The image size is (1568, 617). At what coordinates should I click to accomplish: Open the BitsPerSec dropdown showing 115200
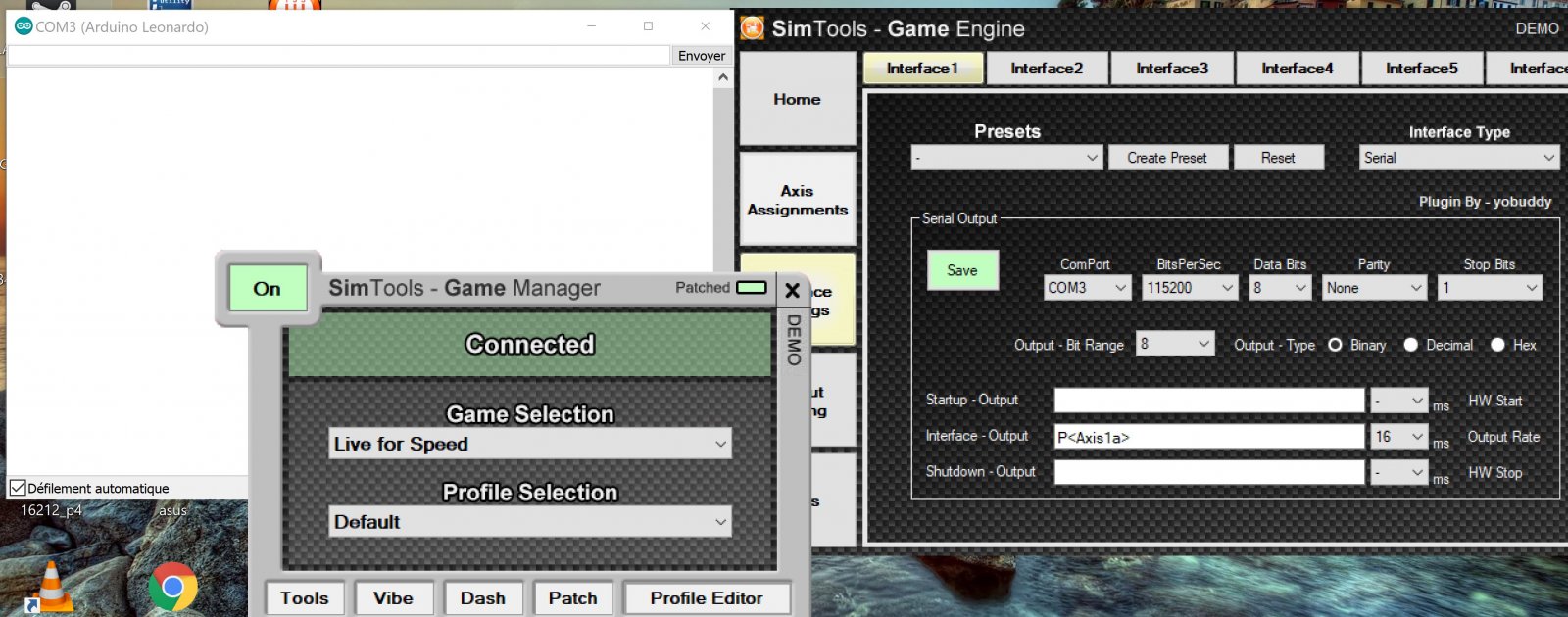click(1191, 288)
